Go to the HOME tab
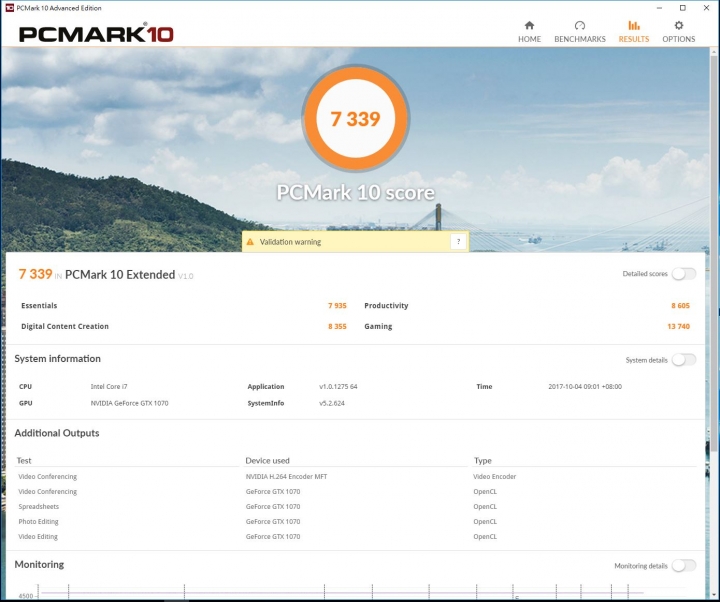Image resolution: width=720 pixels, height=602 pixels. click(529, 32)
